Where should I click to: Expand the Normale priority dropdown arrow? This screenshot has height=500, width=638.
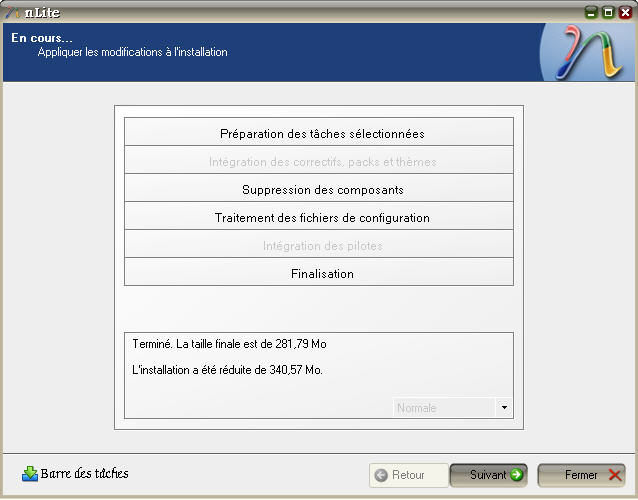504,407
